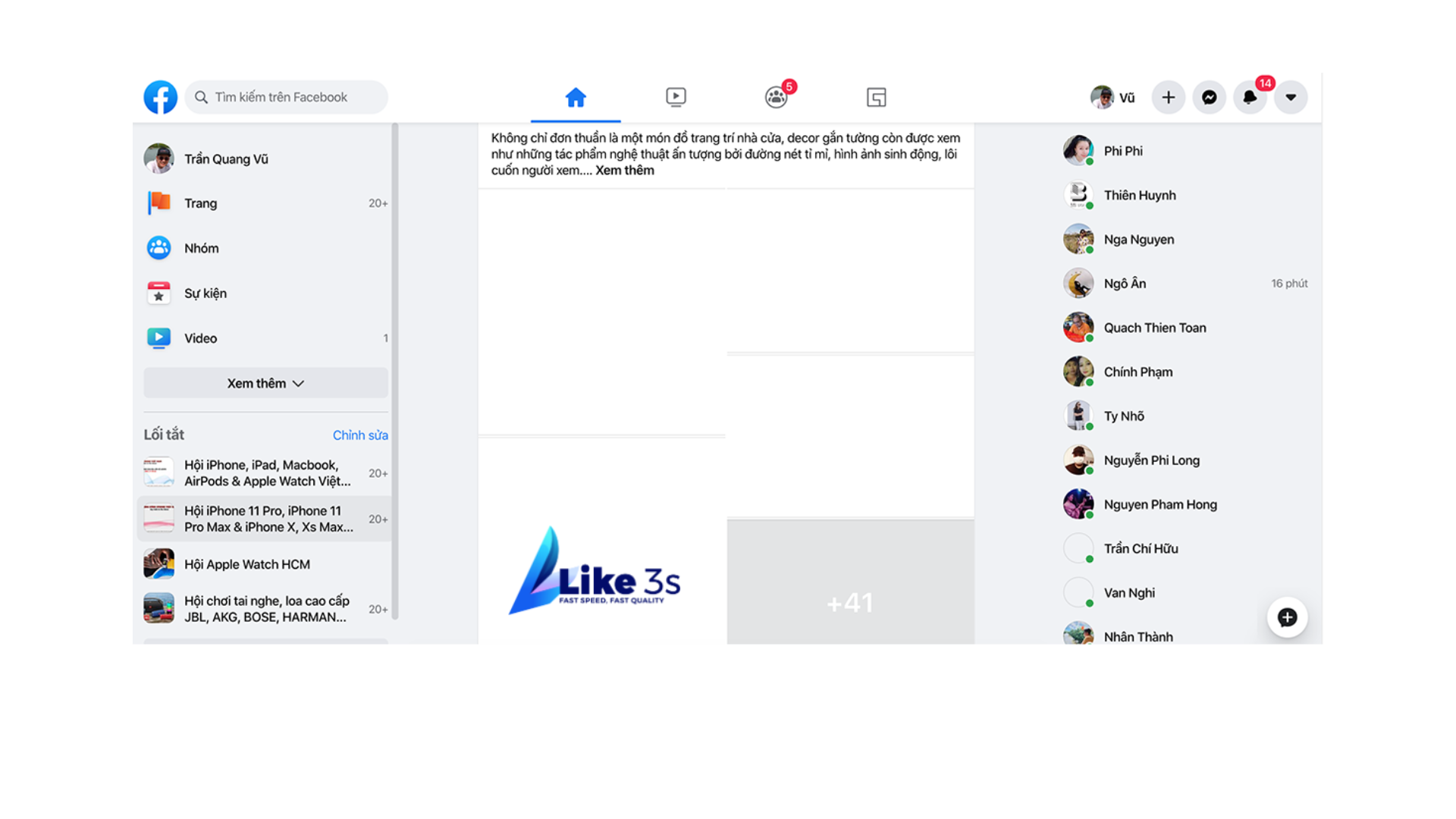This screenshot has height=819, width=1456.
Task: Start new message with floating plus button
Action: click(x=1287, y=617)
